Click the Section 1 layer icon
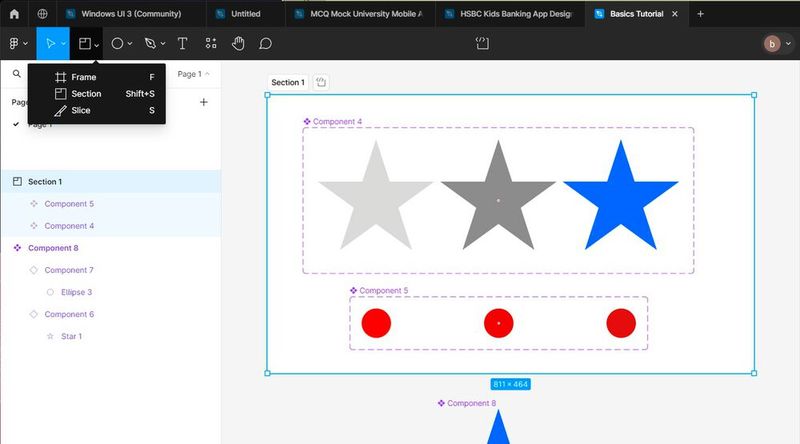The width and height of the screenshot is (800, 444). [x=17, y=182]
